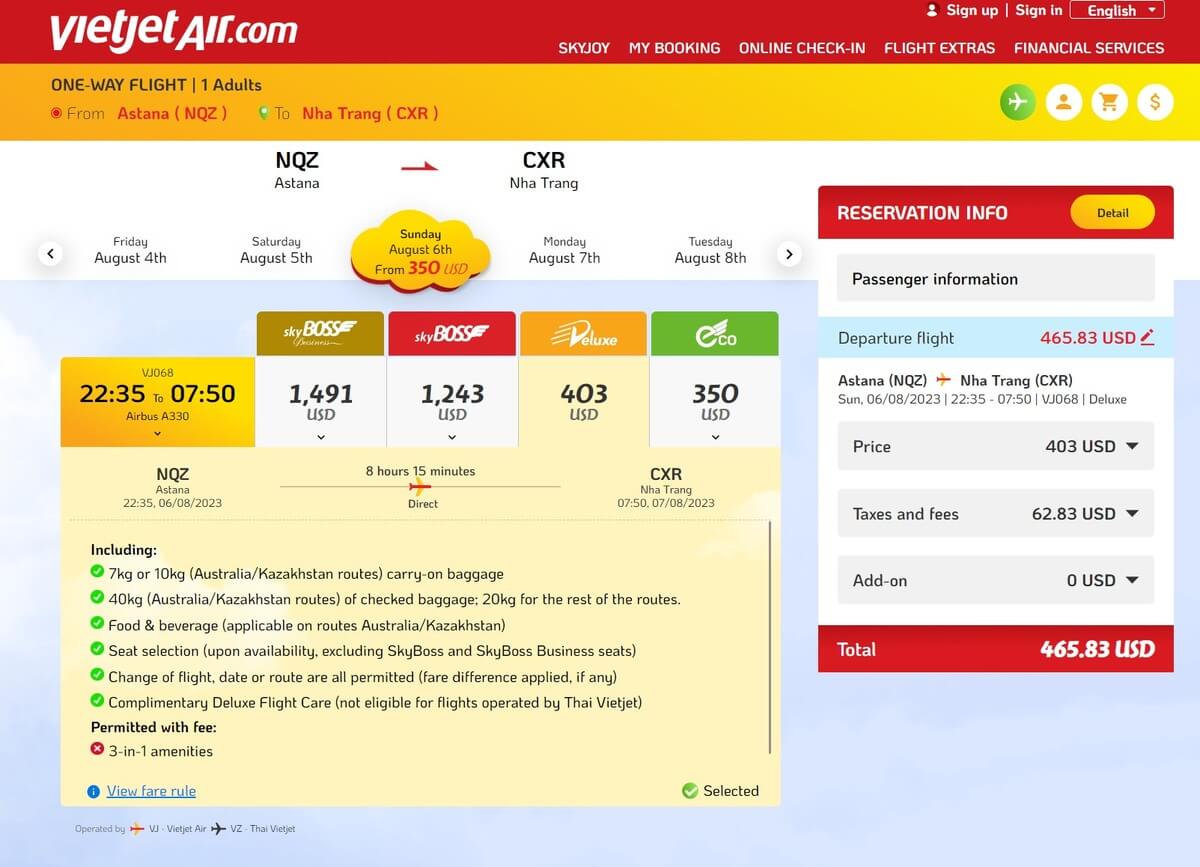Click the VZ Thai Vietjet operator icon
The width and height of the screenshot is (1200, 867).
pos(219,829)
